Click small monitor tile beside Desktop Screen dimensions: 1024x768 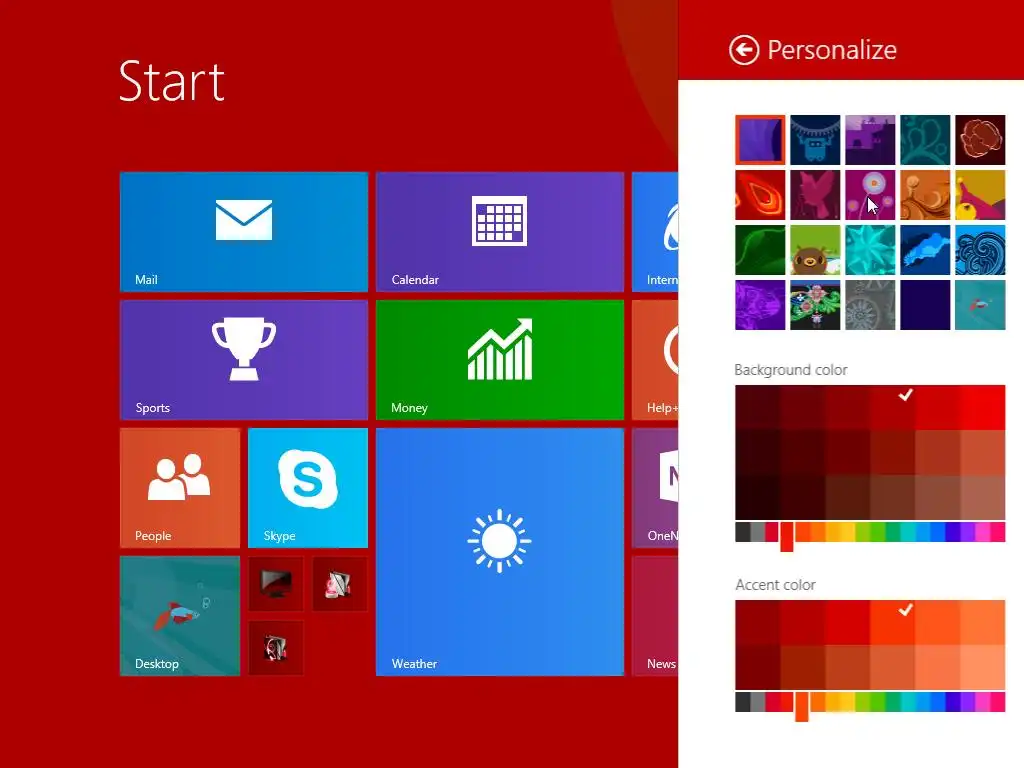tap(276, 584)
